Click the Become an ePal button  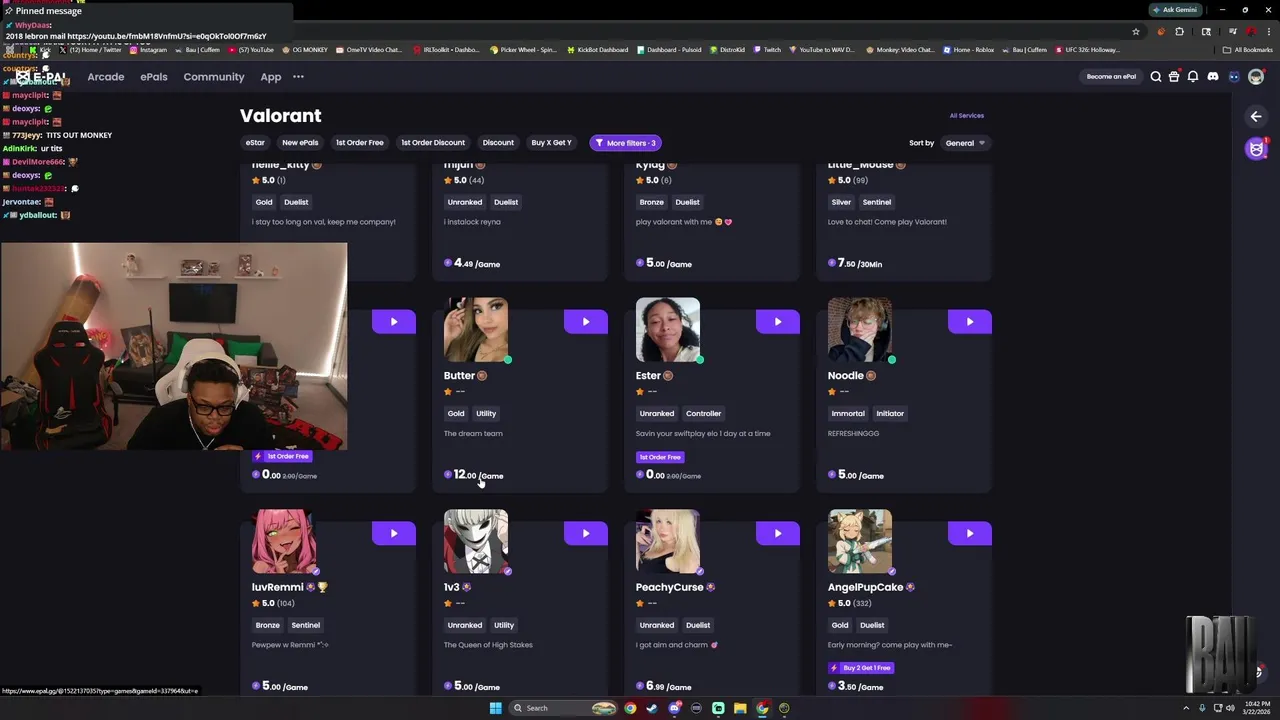click(x=1112, y=77)
